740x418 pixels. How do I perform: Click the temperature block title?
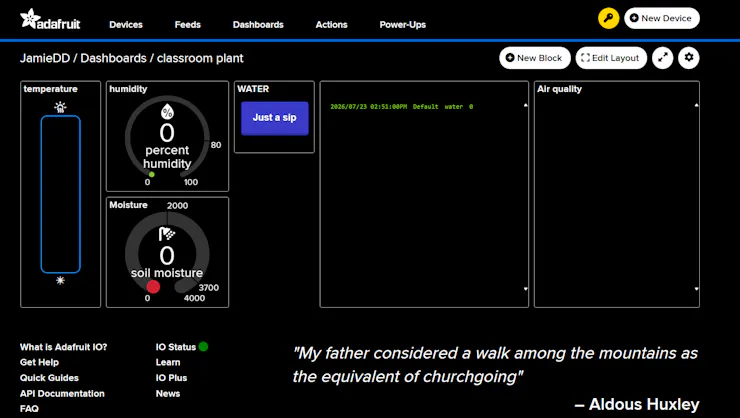coord(50,89)
